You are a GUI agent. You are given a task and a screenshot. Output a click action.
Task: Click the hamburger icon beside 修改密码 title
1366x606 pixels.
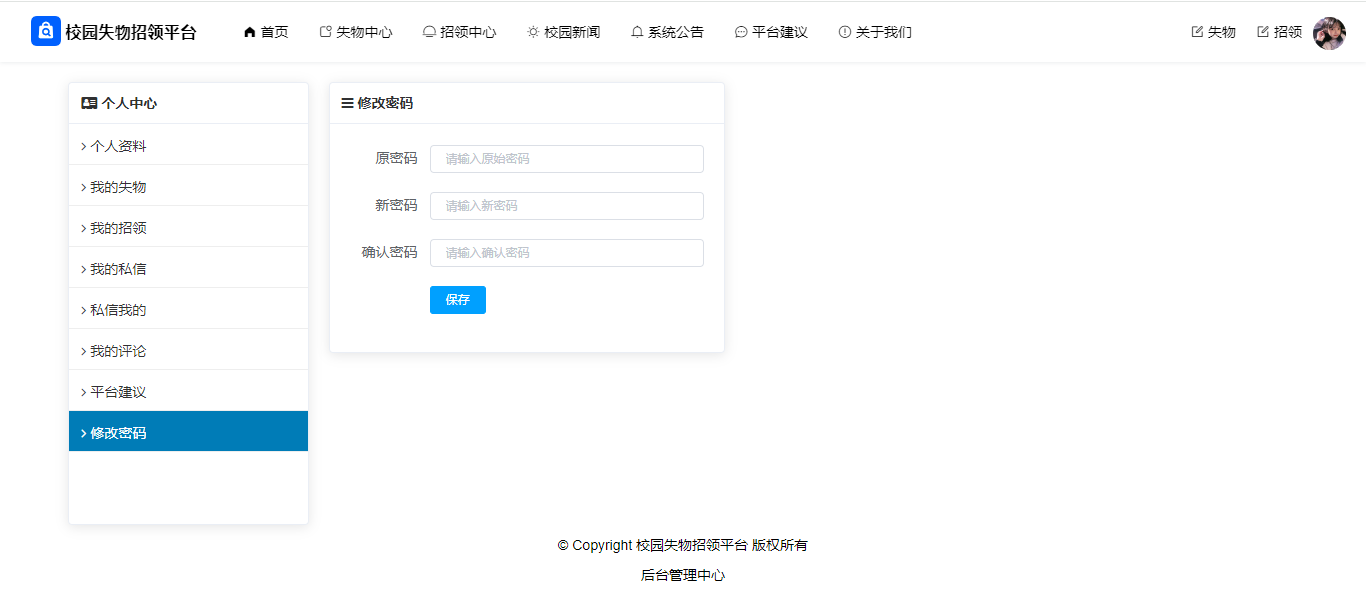[347, 103]
